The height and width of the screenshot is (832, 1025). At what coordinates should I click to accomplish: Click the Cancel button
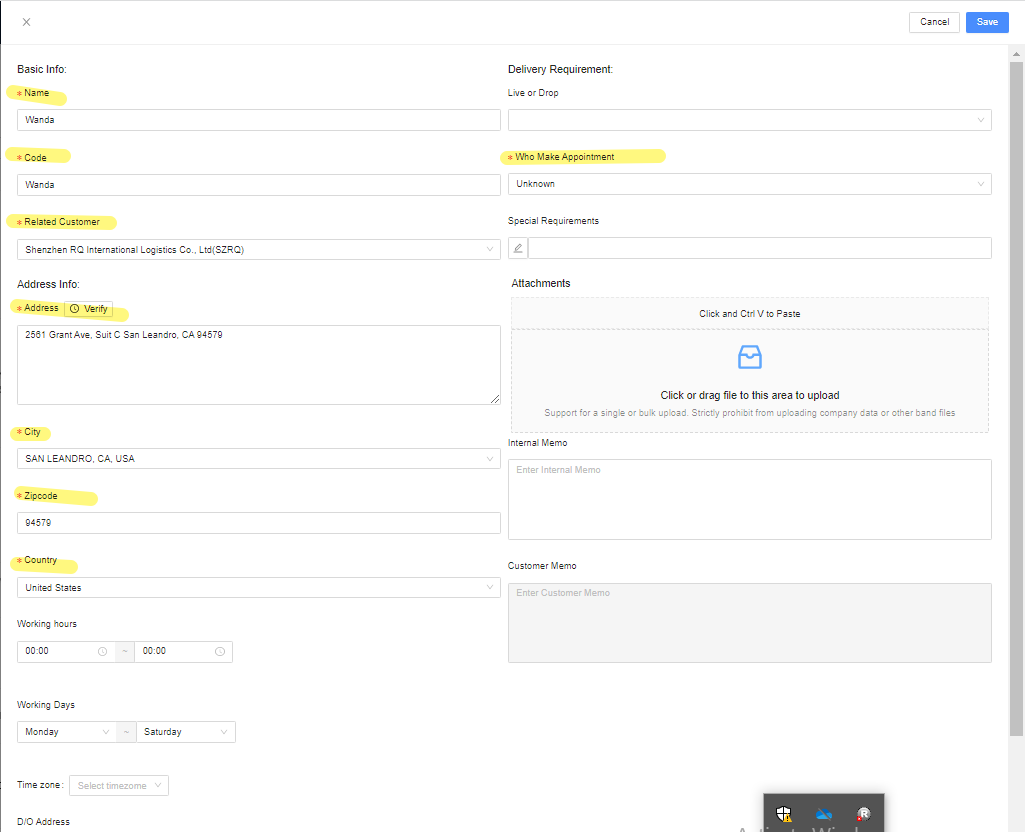[934, 22]
